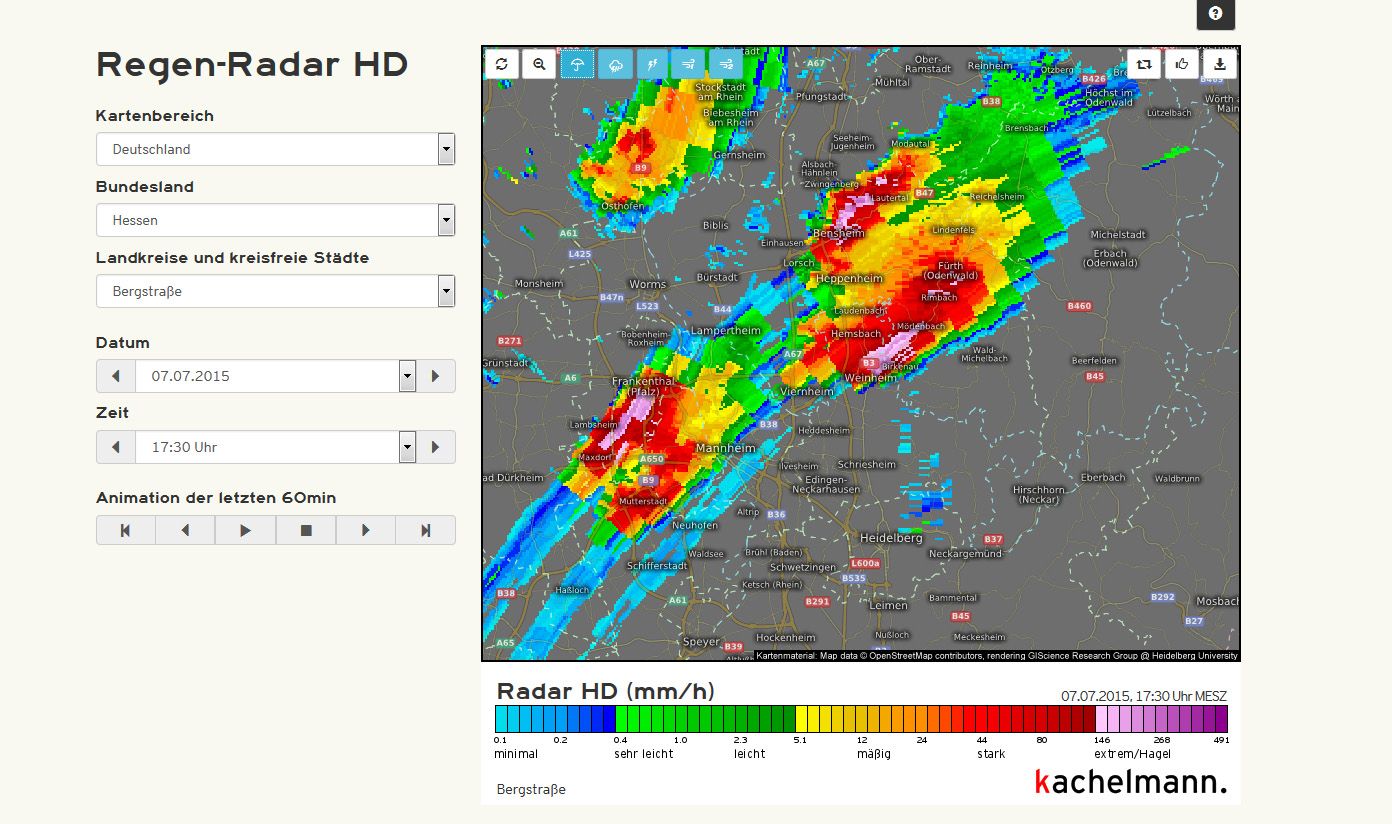Image resolution: width=1392 pixels, height=824 pixels.
Task: Toggle the umbrella rain radar layer
Action: coord(577,64)
